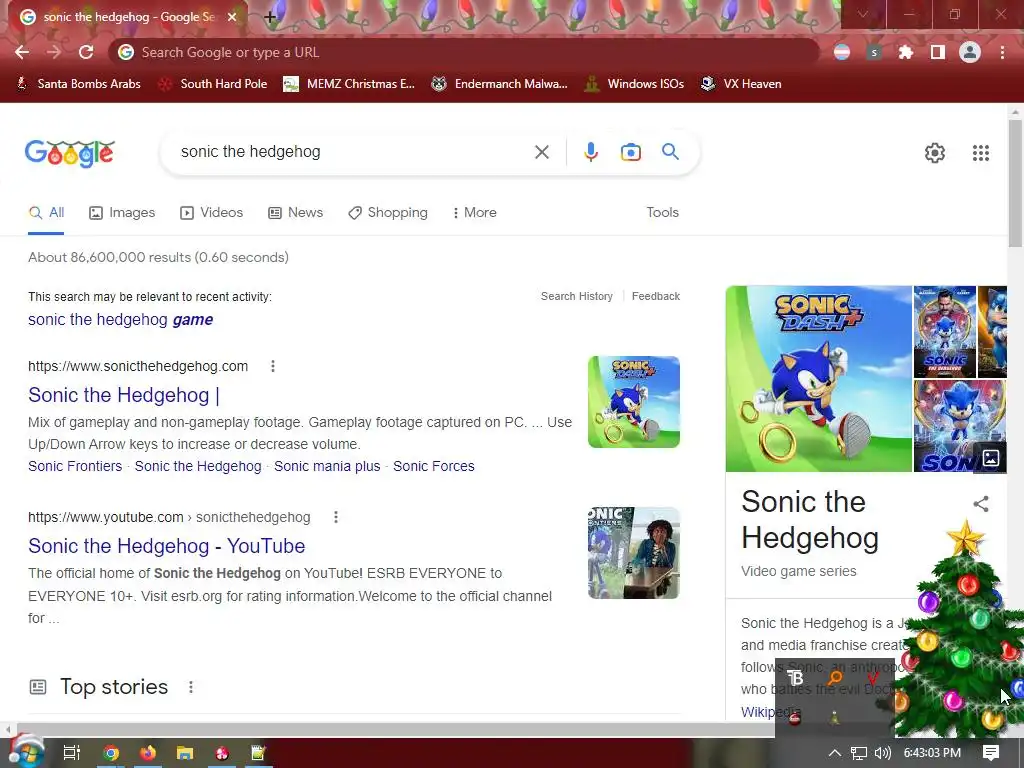Reload the page with the refresh icon
Viewport: 1024px width, 768px height.
point(86,52)
